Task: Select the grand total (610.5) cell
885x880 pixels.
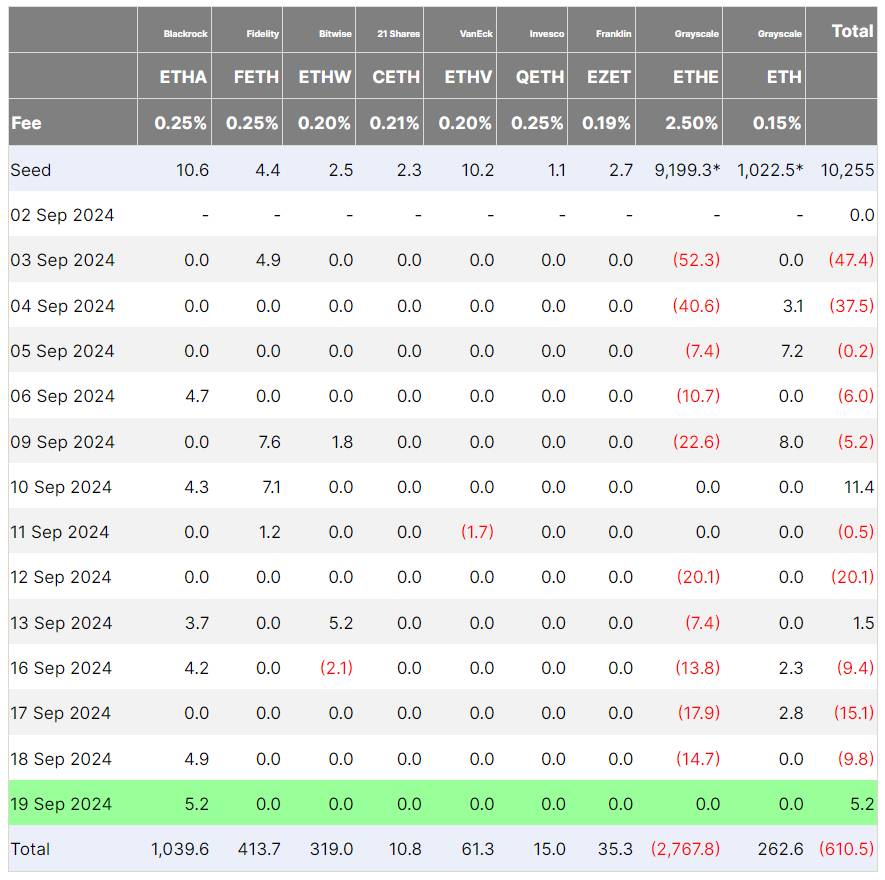Action: (847, 849)
